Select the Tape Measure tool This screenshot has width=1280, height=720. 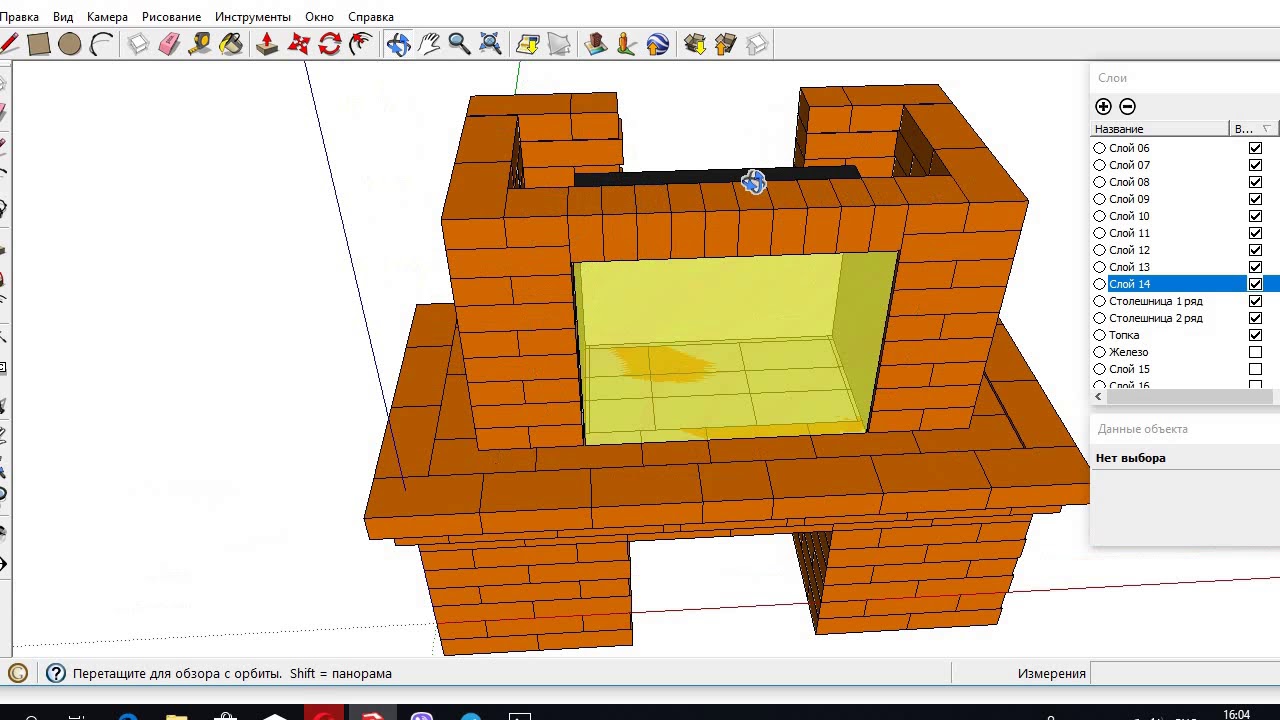(200, 44)
